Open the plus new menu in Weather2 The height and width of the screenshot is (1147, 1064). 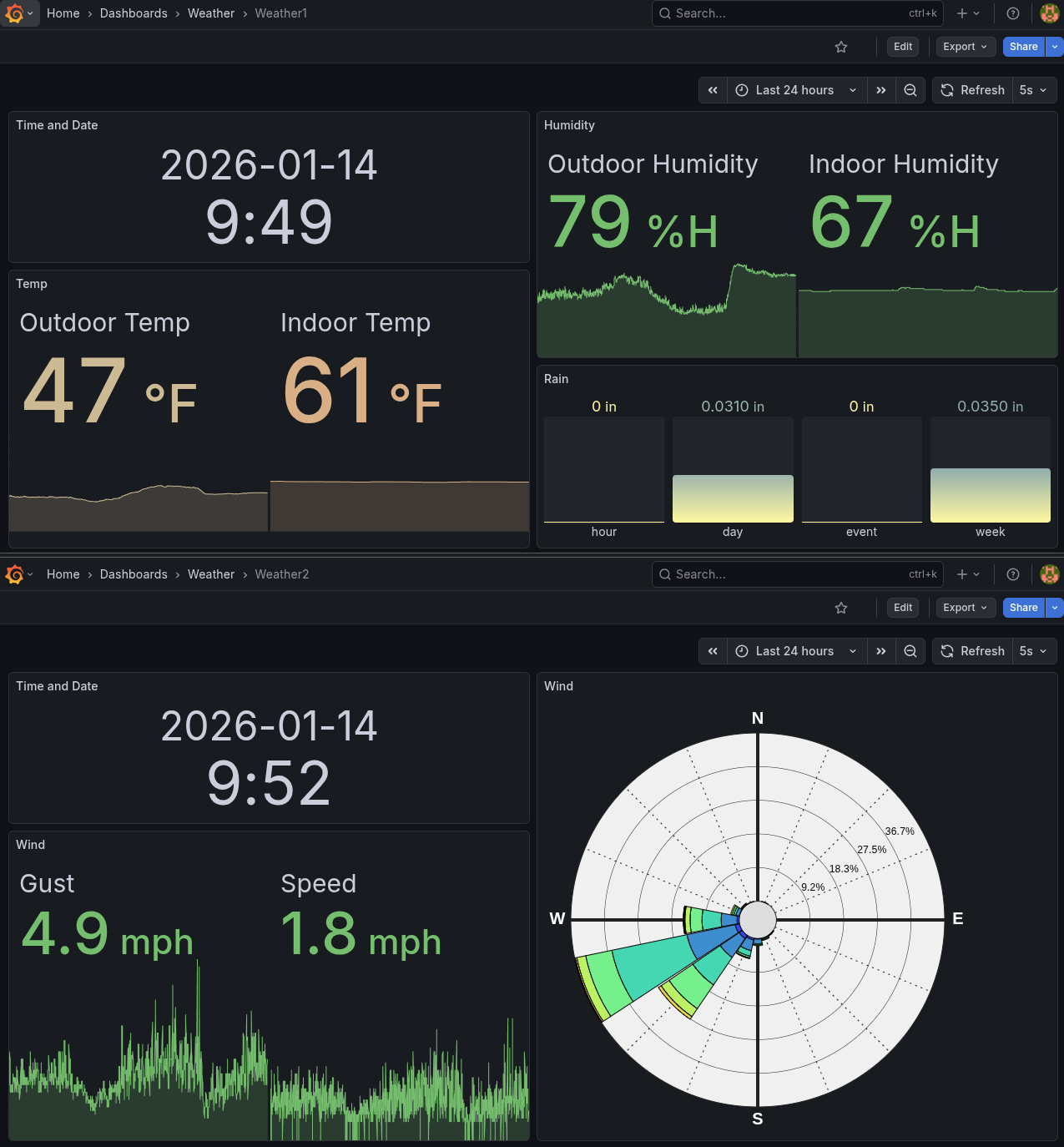tap(968, 574)
